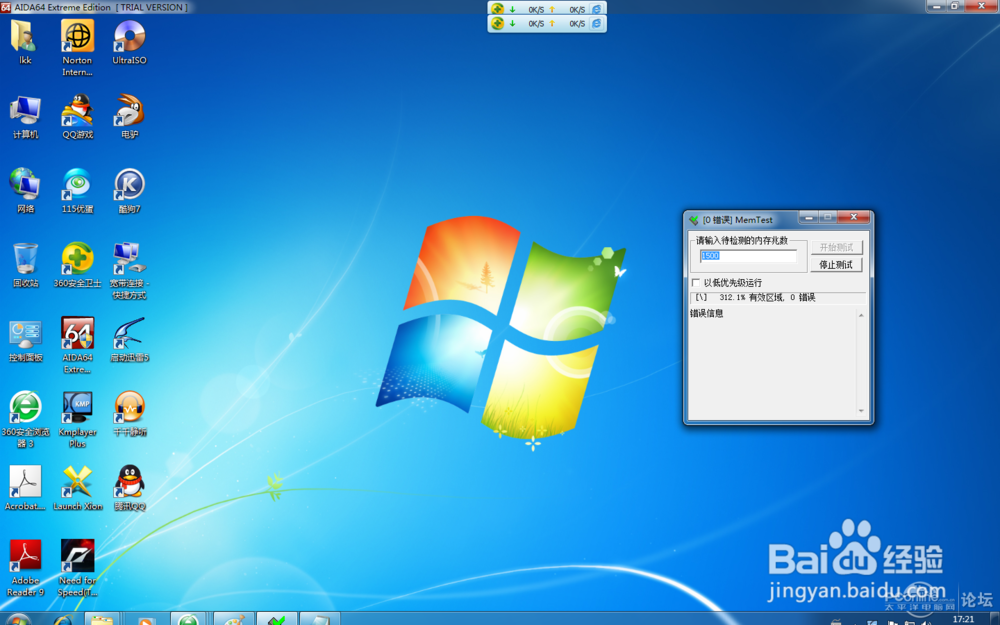Open 千千静听 player shortcut
Screen dimensions: 1000x625
(x=129, y=415)
